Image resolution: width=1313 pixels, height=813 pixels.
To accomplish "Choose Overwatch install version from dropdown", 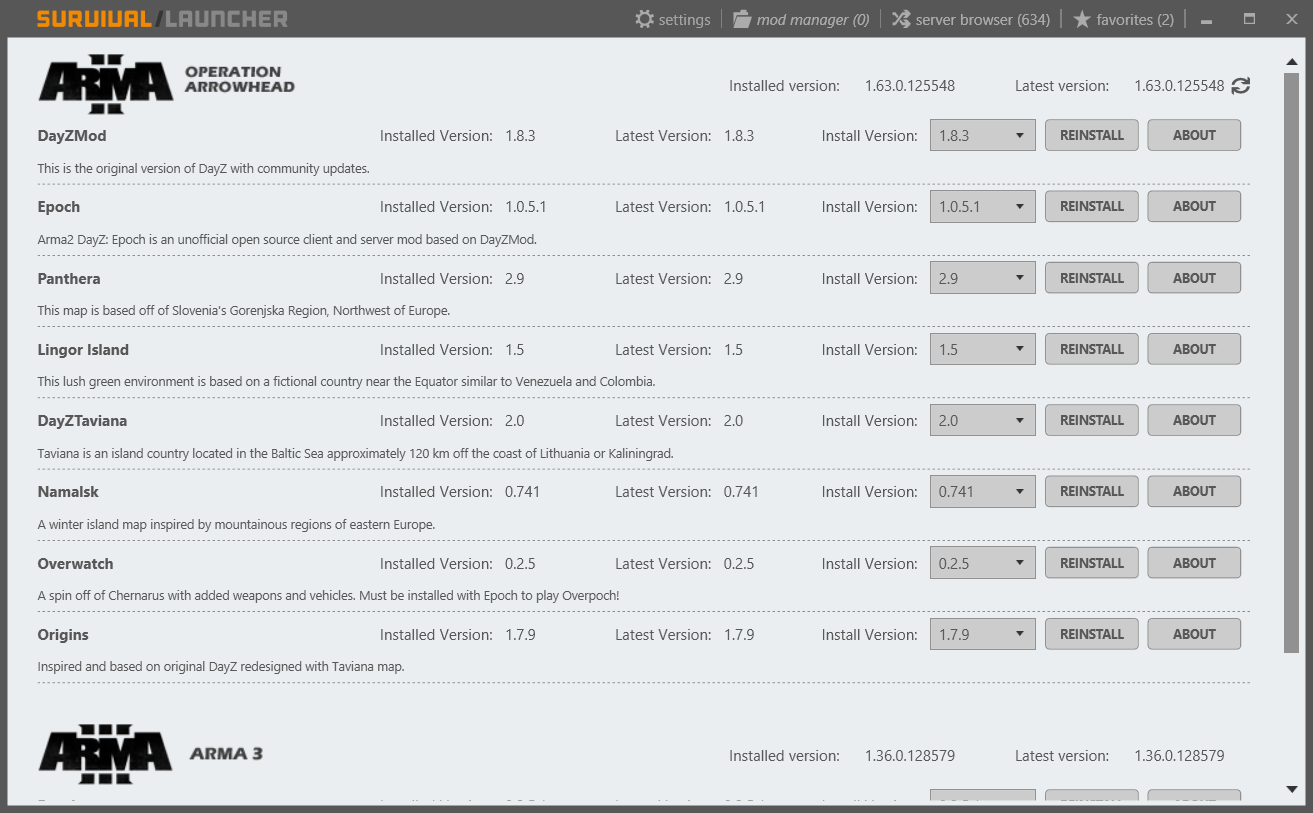I will 983,563.
